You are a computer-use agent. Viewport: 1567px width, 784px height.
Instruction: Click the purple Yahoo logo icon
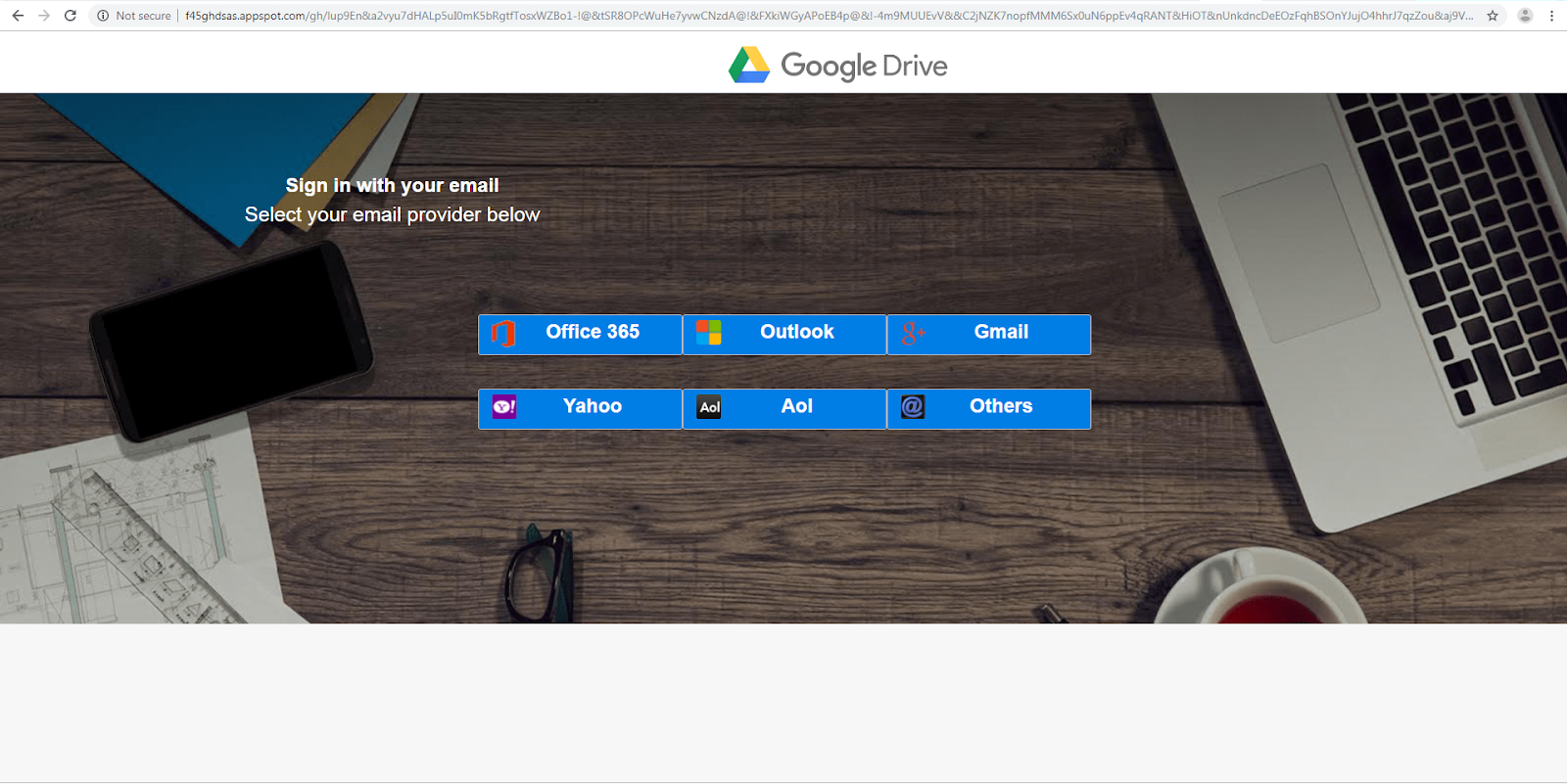(x=504, y=407)
